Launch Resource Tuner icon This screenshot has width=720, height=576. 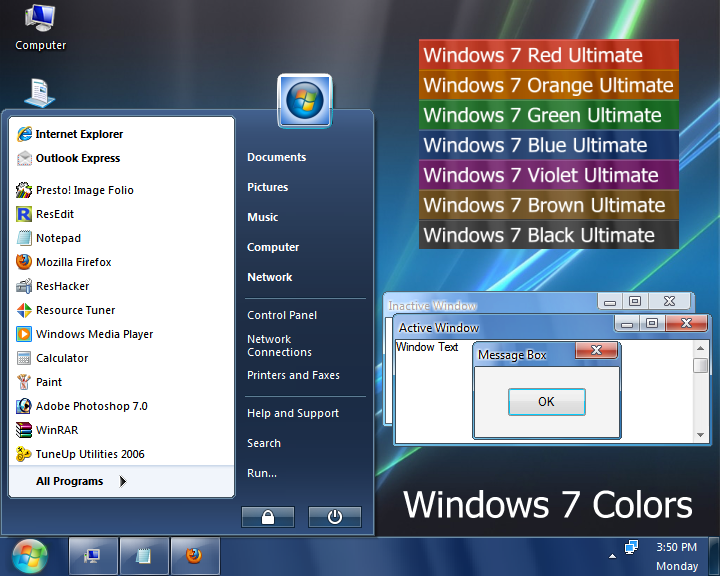24,310
